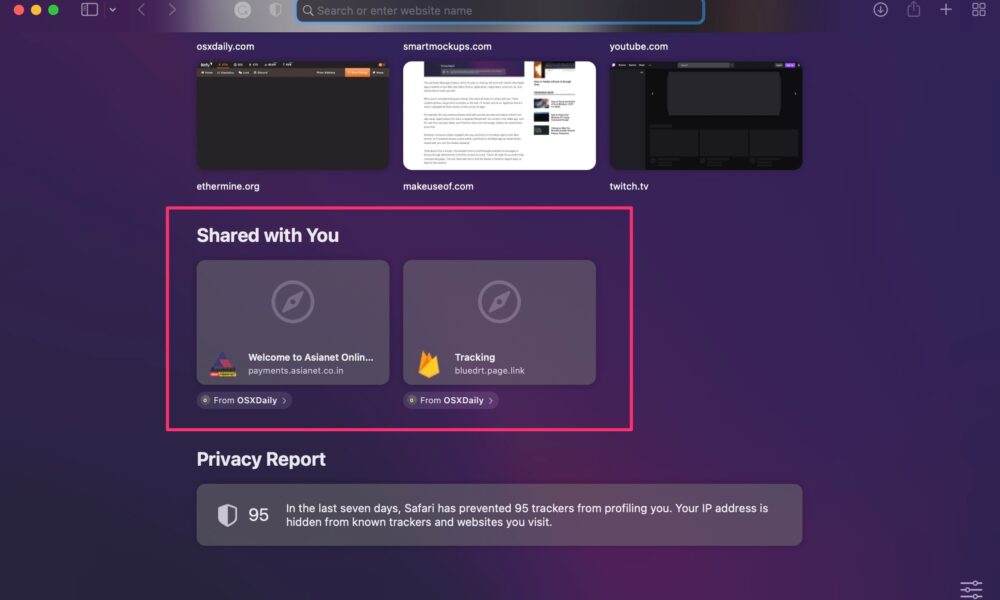Open the Privacy Report shield in toolbar
The width and height of the screenshot is (1000, 600).
tap(276, 10)
